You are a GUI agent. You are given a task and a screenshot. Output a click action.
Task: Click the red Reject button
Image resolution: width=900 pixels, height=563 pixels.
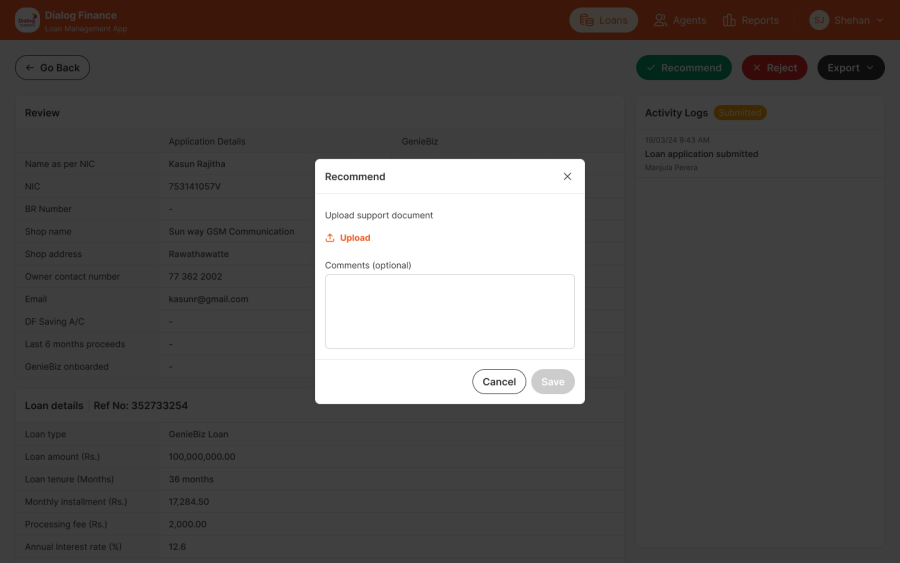coord(774,68)
